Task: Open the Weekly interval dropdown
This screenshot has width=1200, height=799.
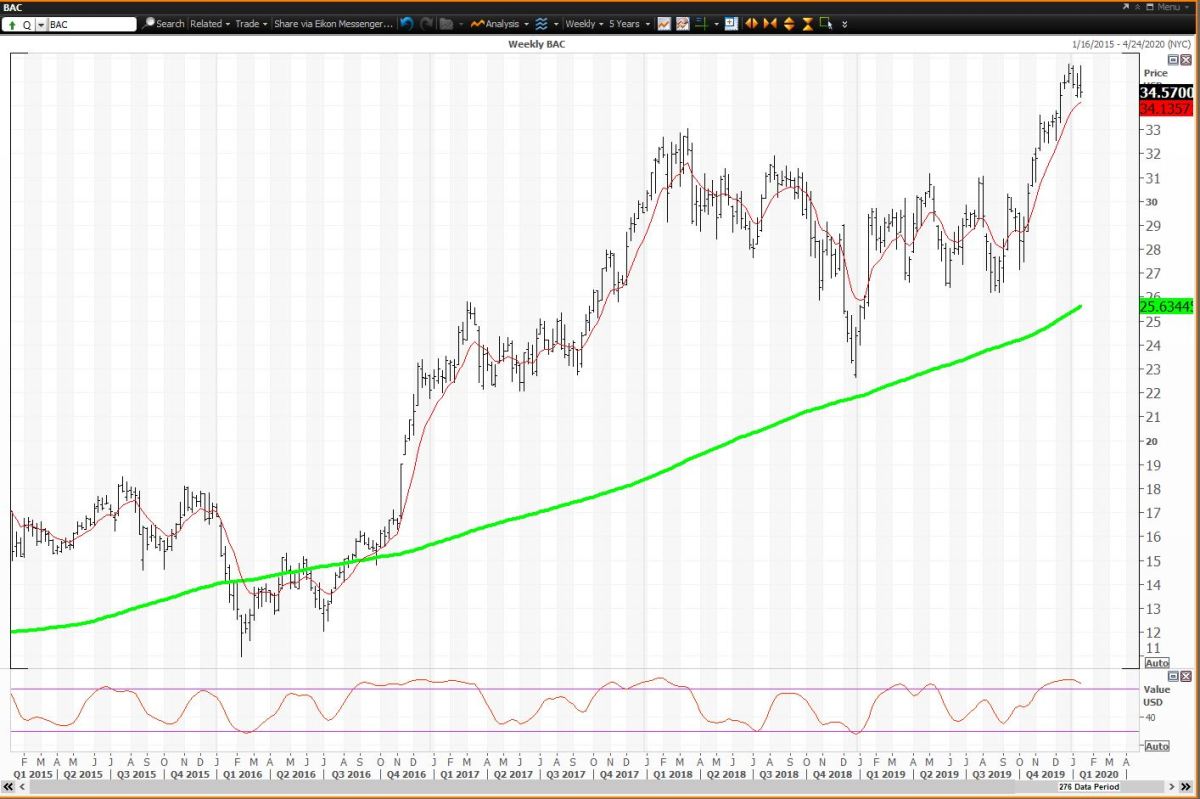Action: click(584, 23)
